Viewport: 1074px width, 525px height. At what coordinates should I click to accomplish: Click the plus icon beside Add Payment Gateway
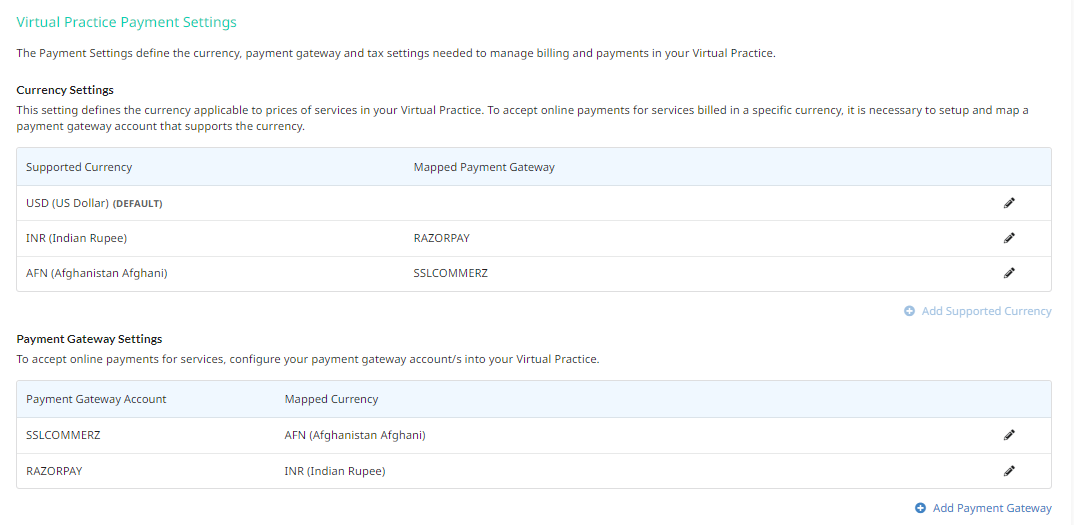[921, 508]
